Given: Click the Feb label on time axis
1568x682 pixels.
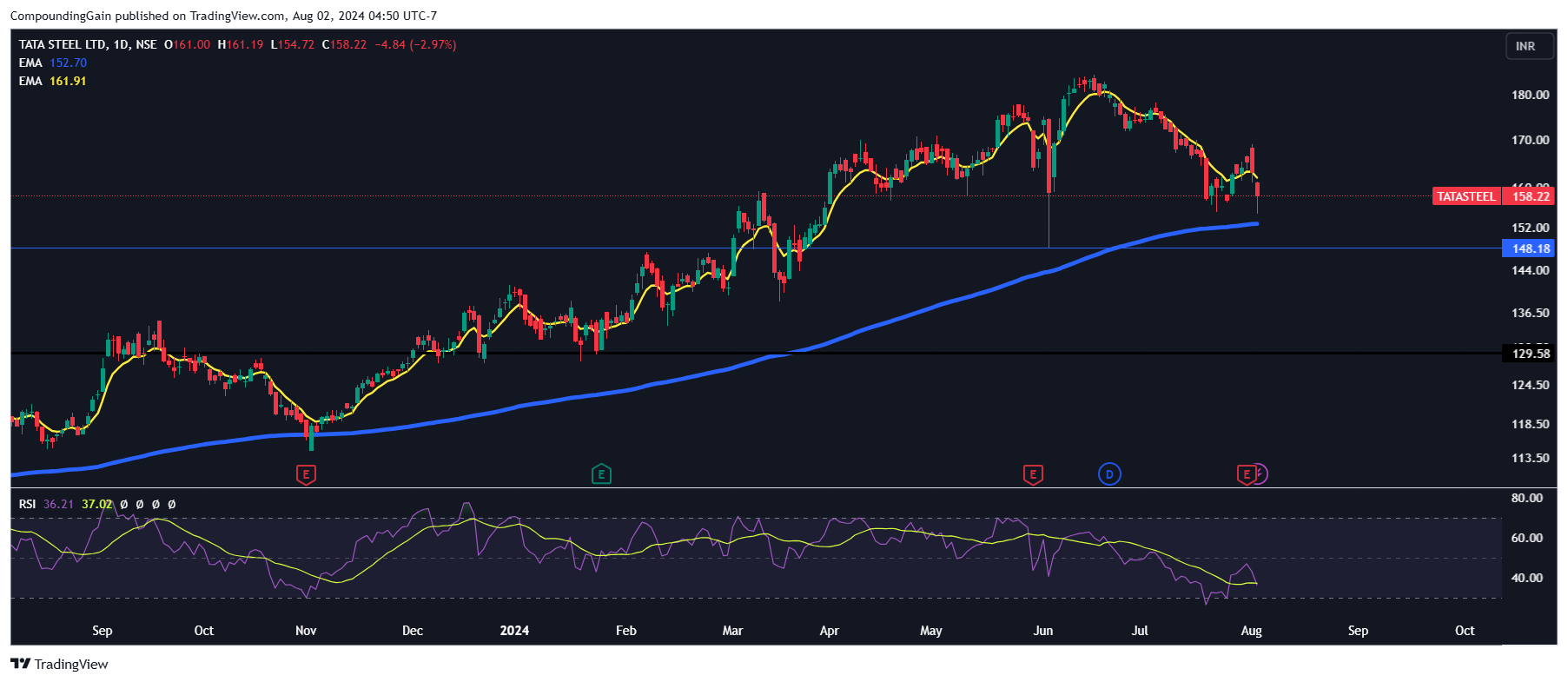Looking at the screenshot, I should 626,631.
